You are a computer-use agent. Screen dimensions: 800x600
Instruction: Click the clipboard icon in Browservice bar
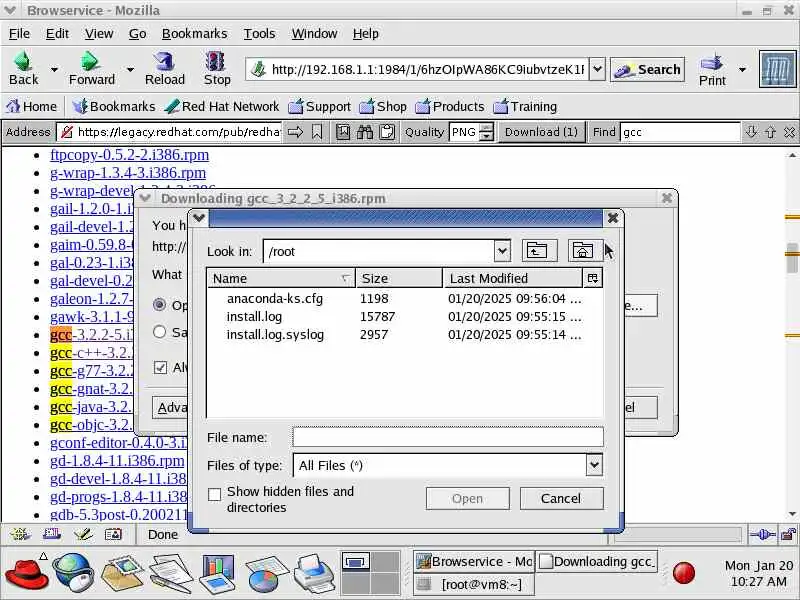point(387,132)
